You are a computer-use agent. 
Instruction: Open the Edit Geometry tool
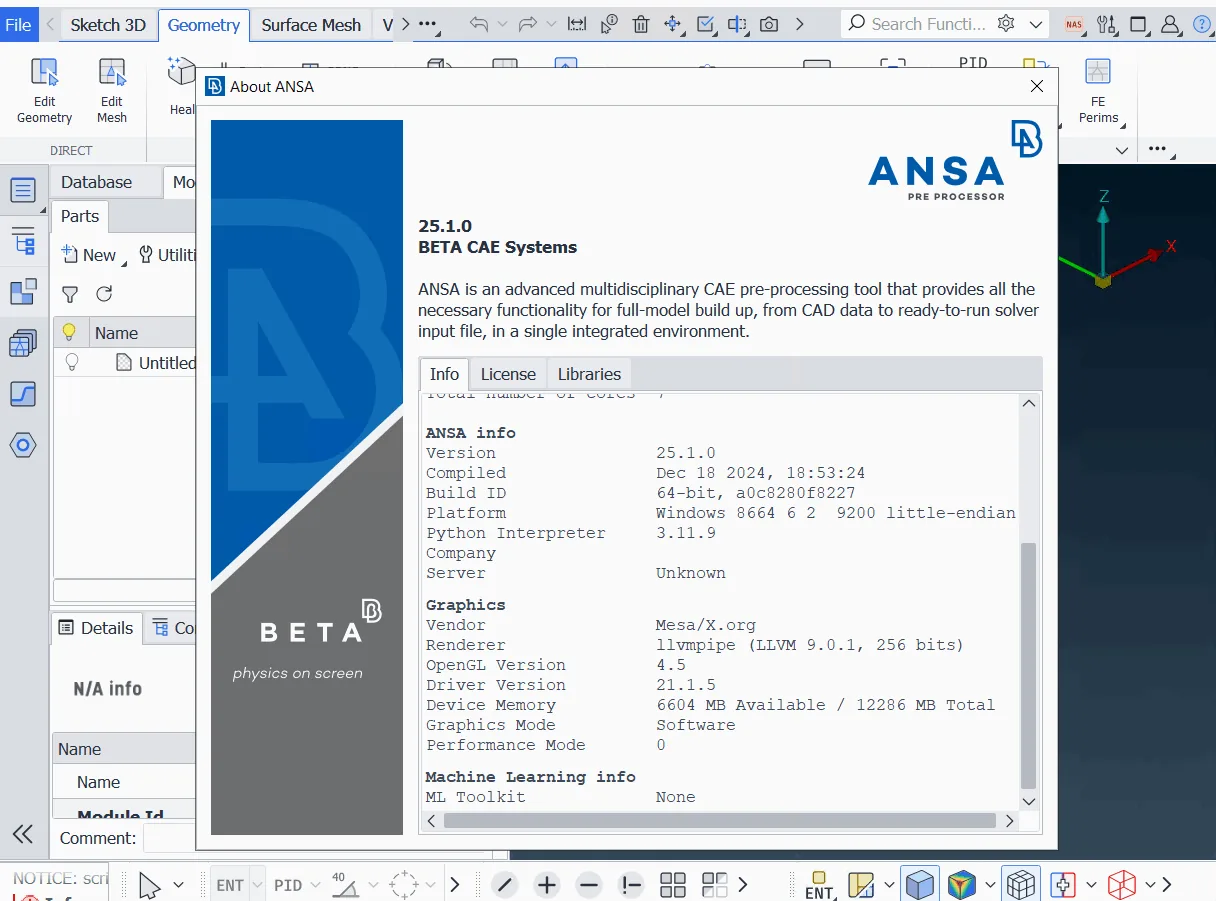click(44, 91)
